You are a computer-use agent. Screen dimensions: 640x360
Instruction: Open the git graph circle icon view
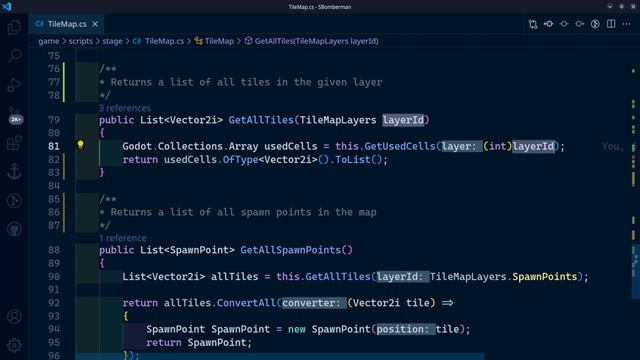point(14,200)
